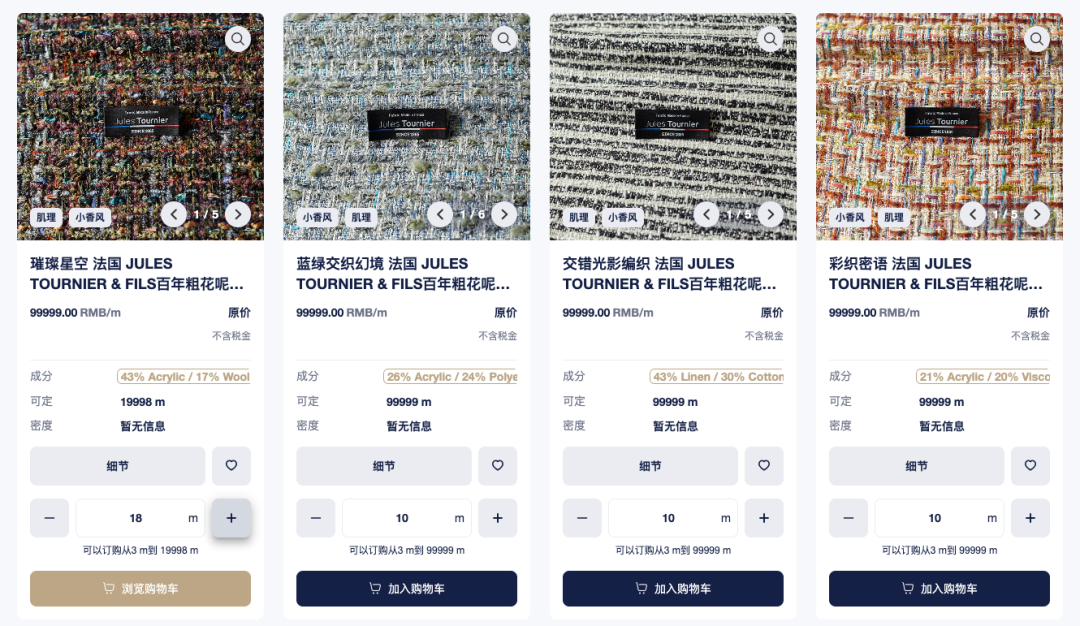Open the 彩织密语 法国 JULES TOURNIER product title

(x=935, y=273)
